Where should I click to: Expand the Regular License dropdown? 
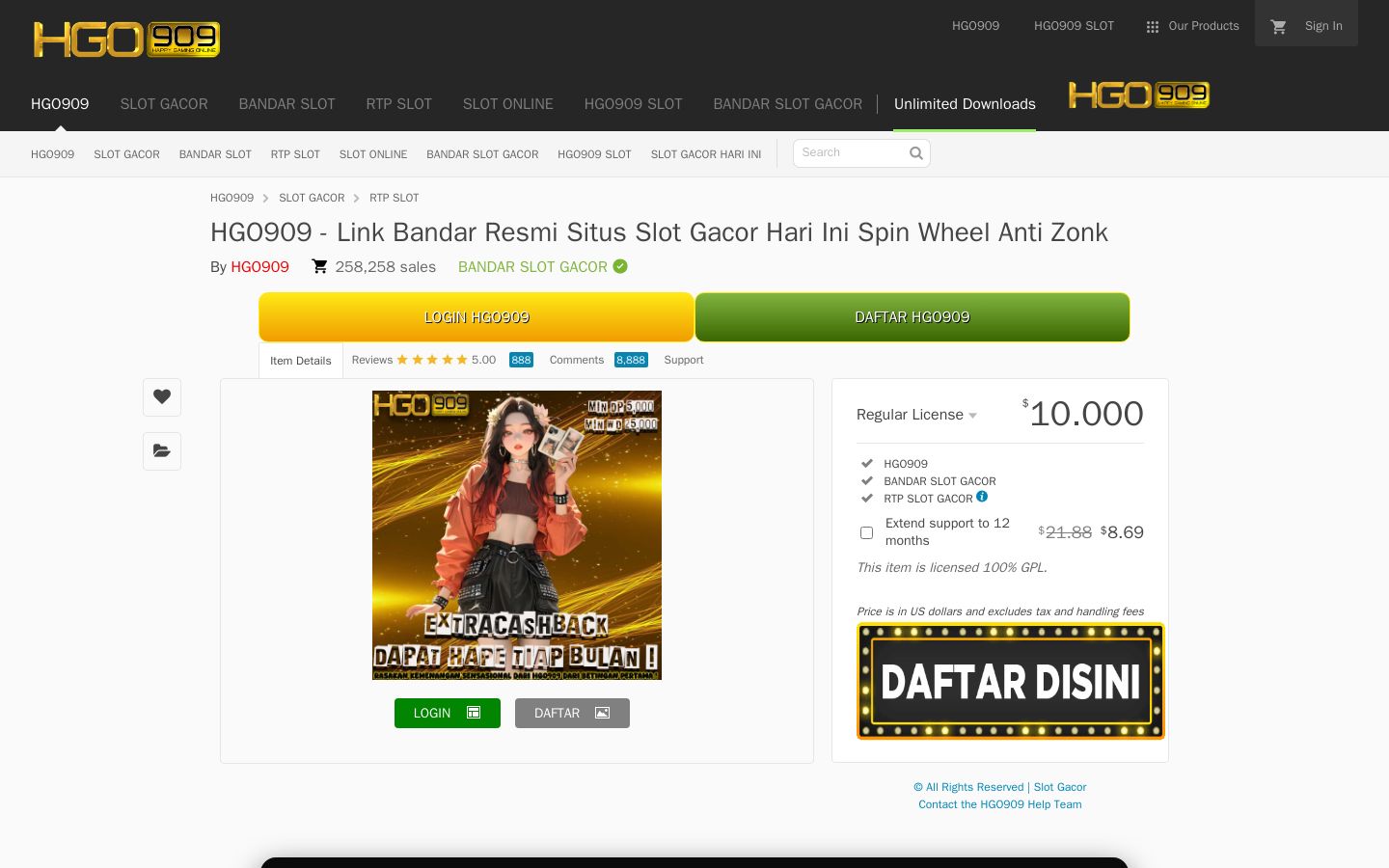[916, 415]
